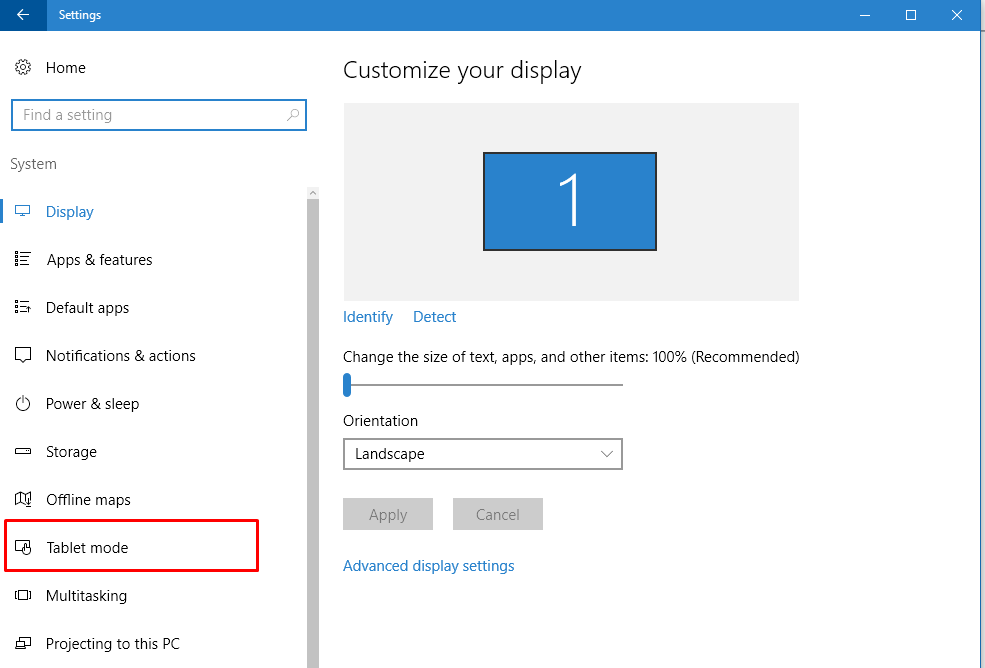Viewport: 985px width, 668px height.
Task: Click the Home gear icon
Action: tap(23, 68)
